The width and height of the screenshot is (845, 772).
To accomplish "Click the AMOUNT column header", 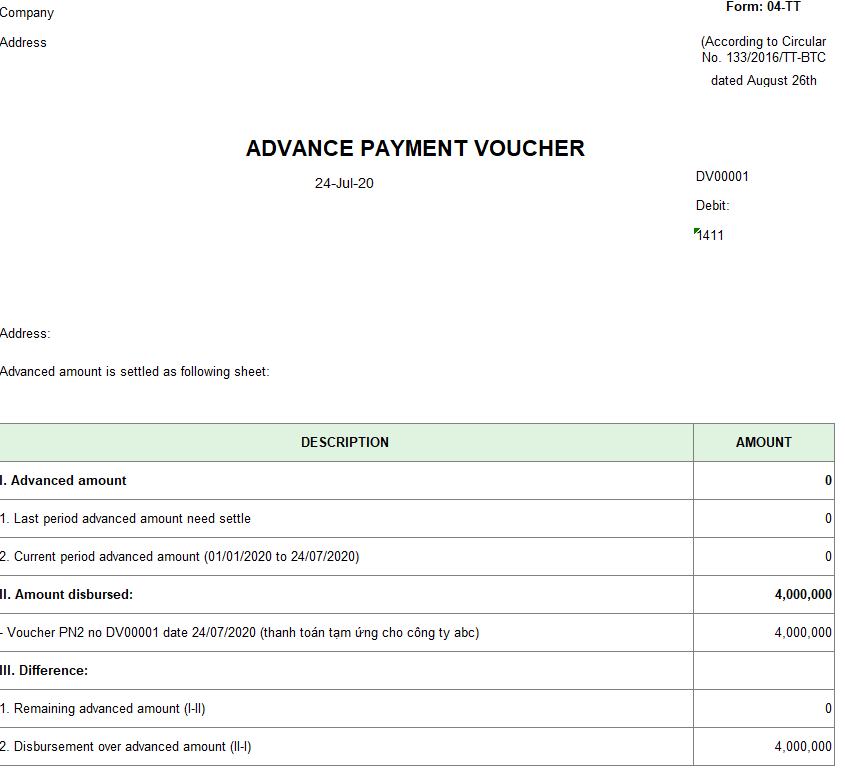I will click(763, 442).
